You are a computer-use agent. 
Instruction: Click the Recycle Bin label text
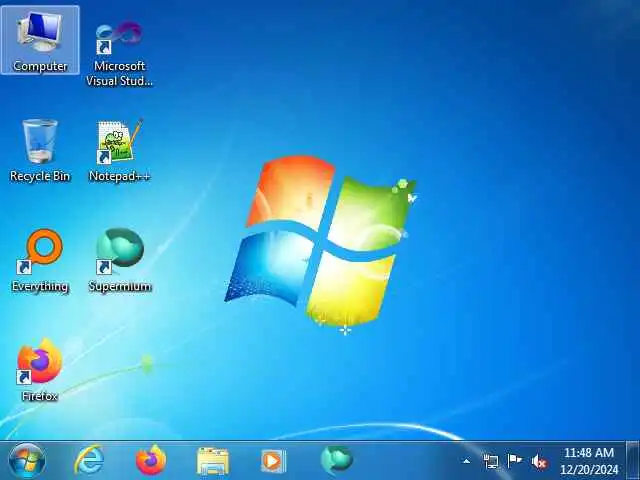40,176
